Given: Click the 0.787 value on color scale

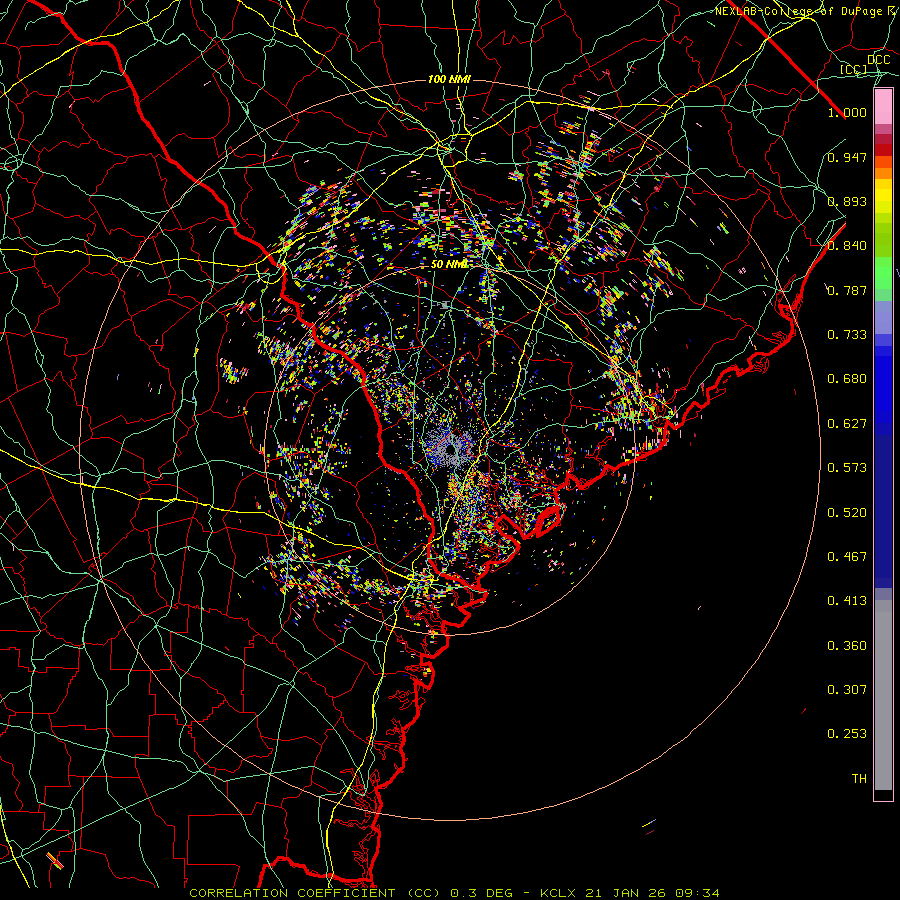Looking at the screenshot, I should coord(847,290).
